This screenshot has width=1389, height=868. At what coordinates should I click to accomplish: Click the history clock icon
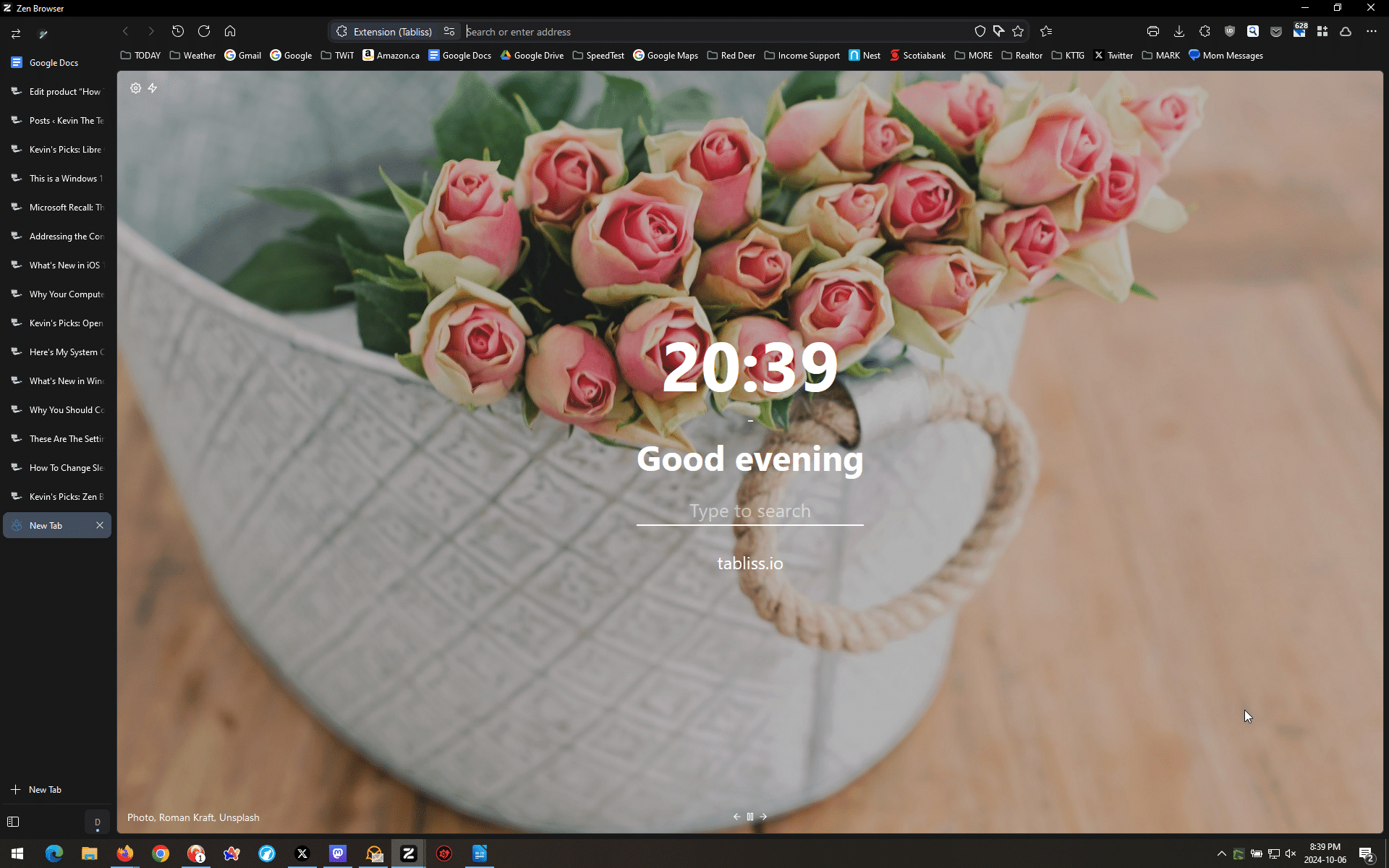pos(178,31)
